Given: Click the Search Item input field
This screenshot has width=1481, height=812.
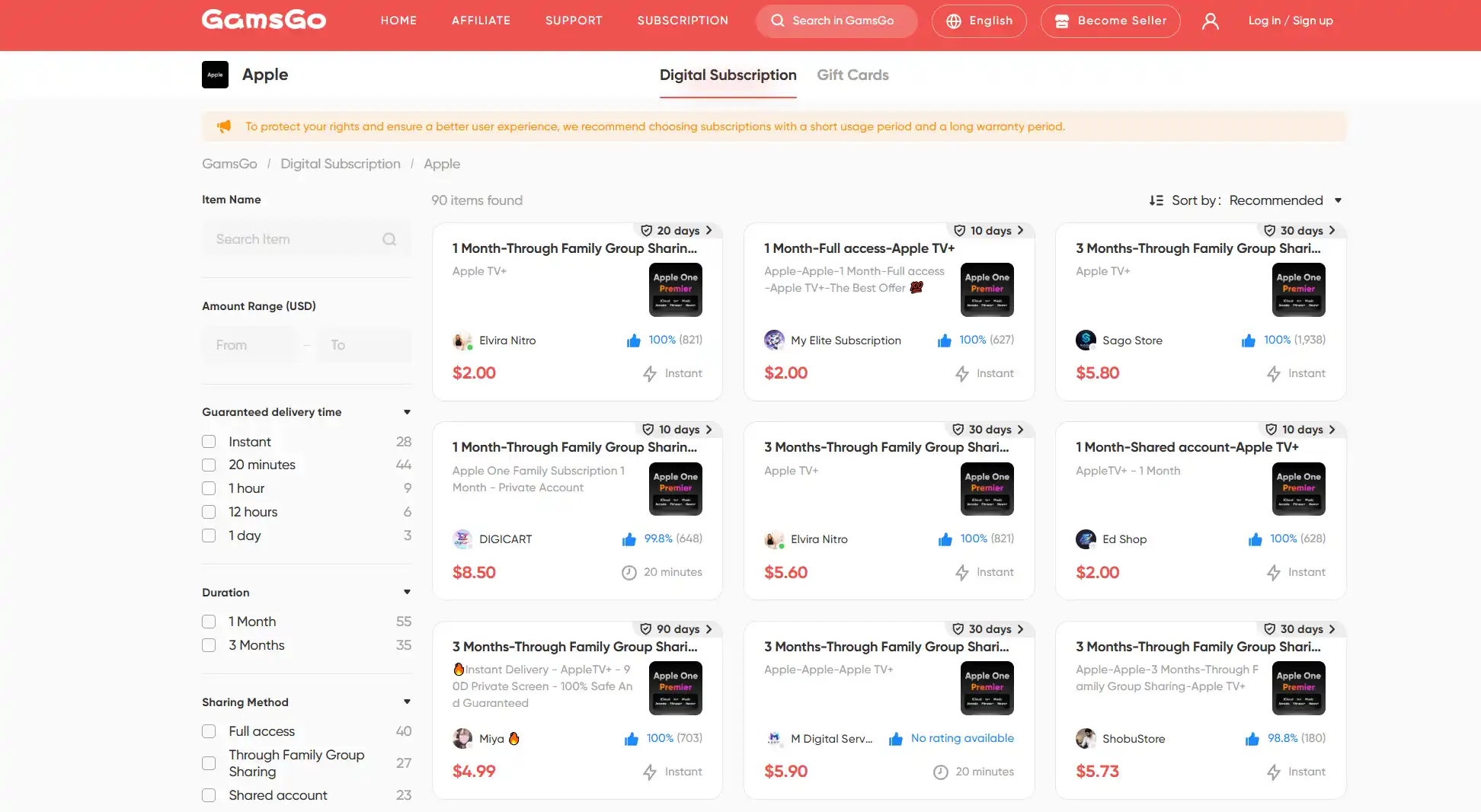Looking at the screenshot, I should (306, 239).
